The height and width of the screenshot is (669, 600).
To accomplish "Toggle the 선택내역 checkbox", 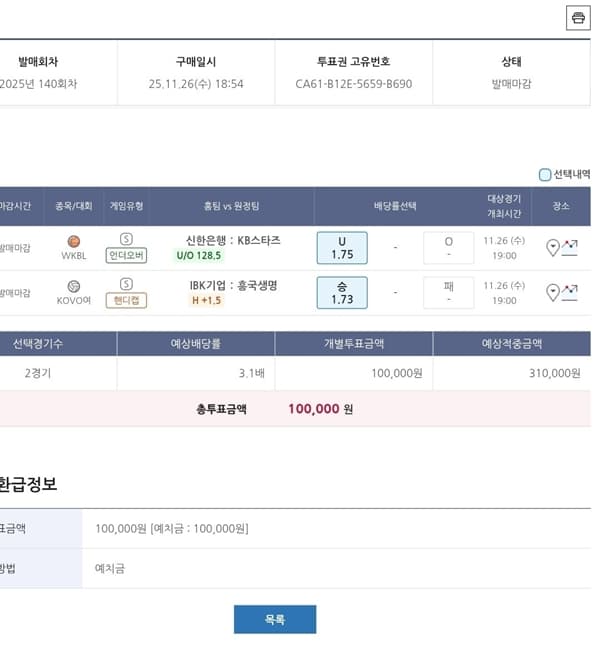I will (545, 174).
